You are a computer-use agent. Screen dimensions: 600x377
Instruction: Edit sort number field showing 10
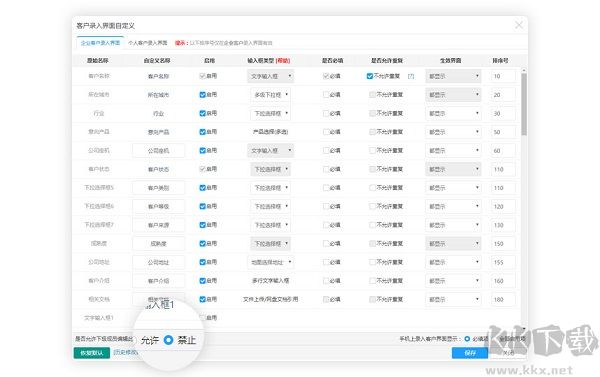(x=503, y=76)
